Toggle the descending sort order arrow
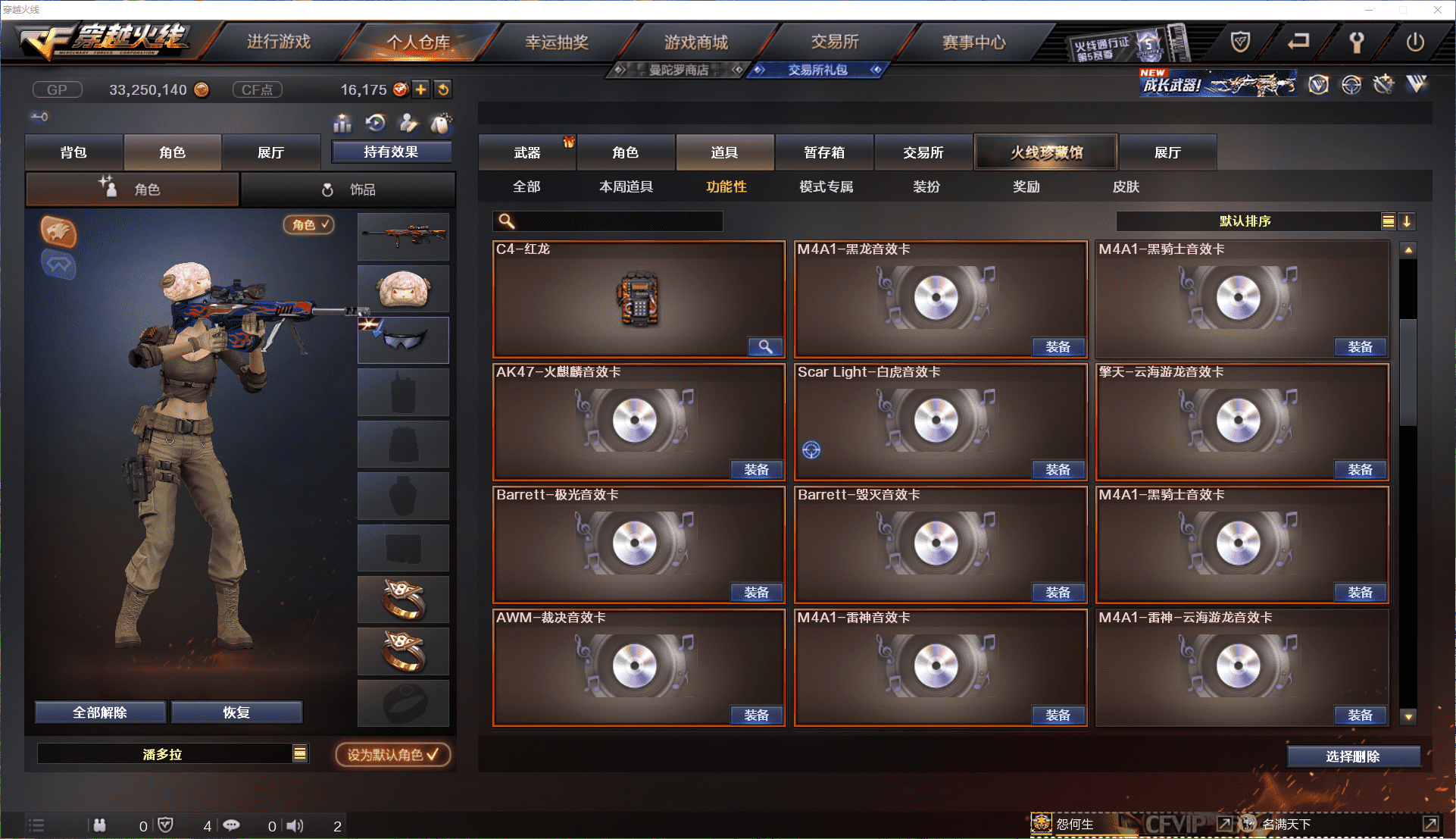This screenshot has height=839, width=1456. click(1407, 221)
